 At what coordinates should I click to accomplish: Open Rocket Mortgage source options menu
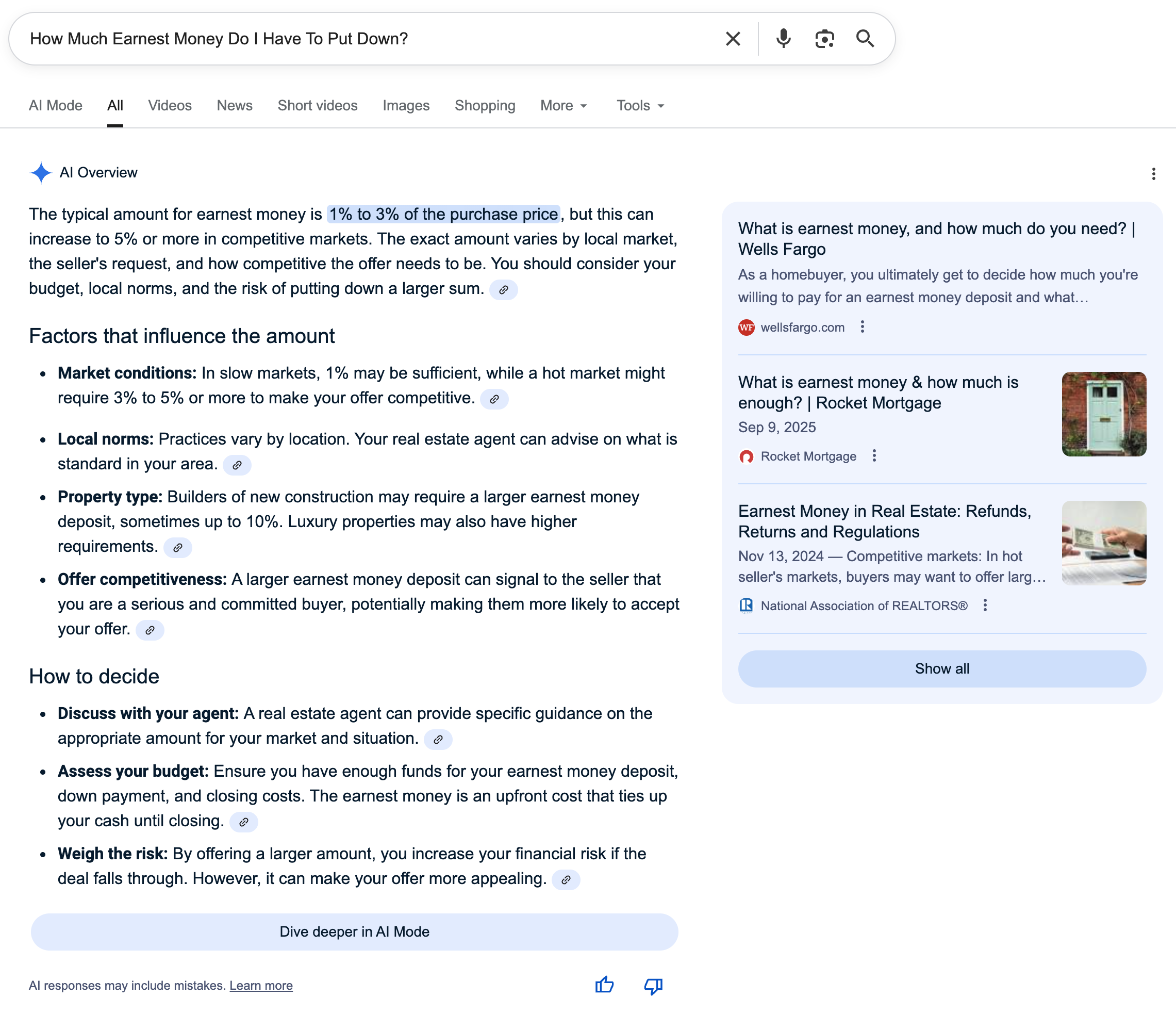pos(874,456)
